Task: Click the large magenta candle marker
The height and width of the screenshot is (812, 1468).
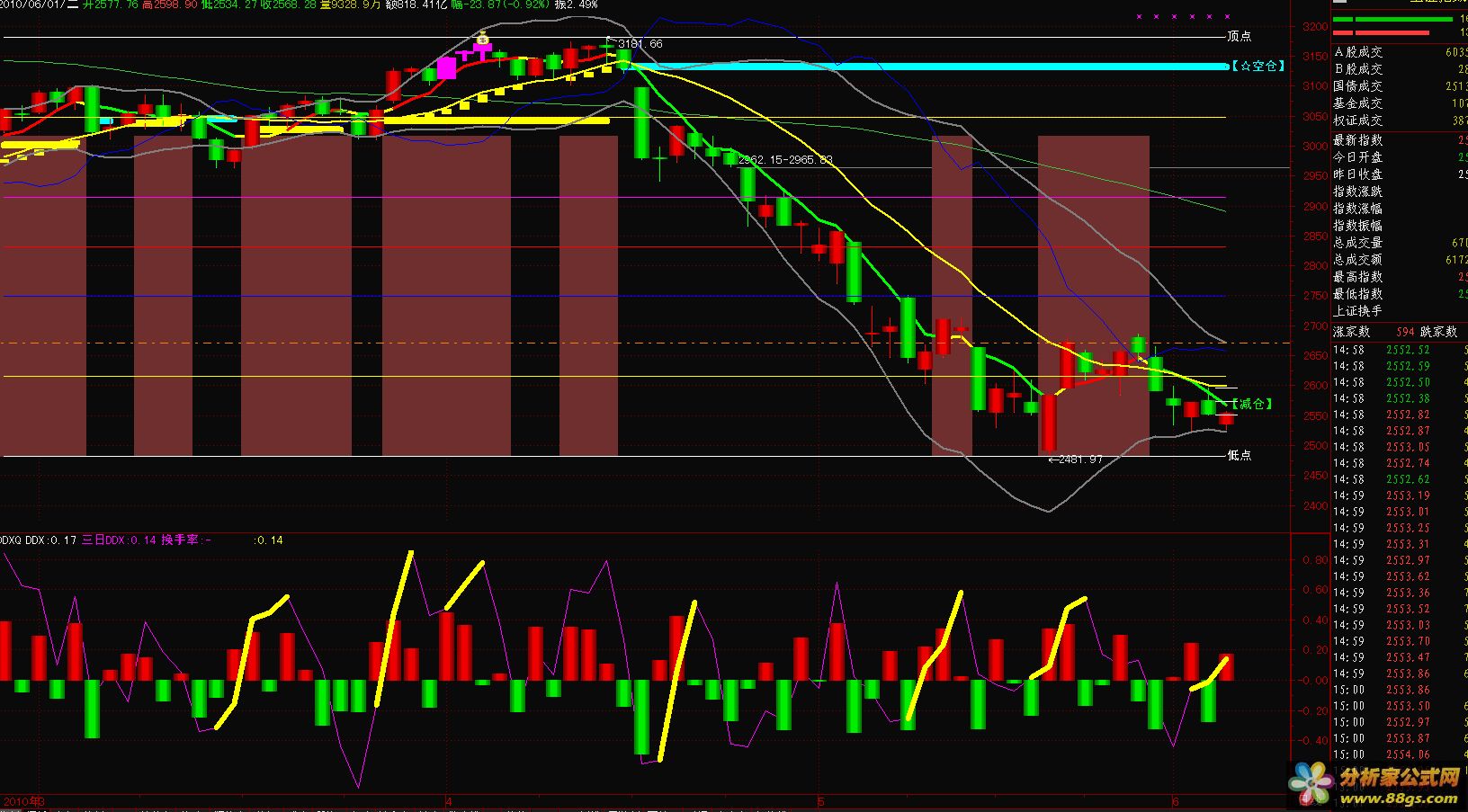Action: (446, 67)
